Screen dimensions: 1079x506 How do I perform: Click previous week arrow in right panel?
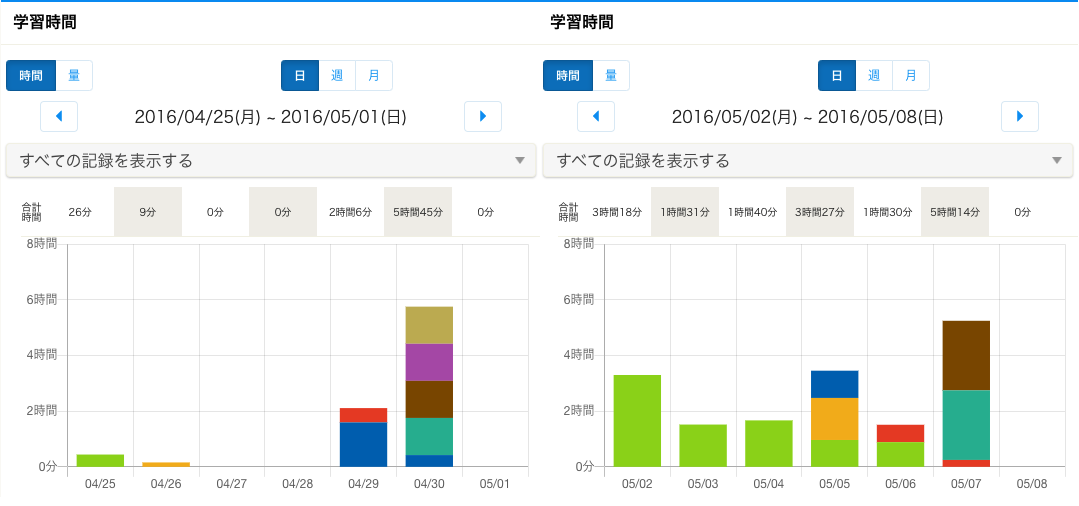click(596, 117)
